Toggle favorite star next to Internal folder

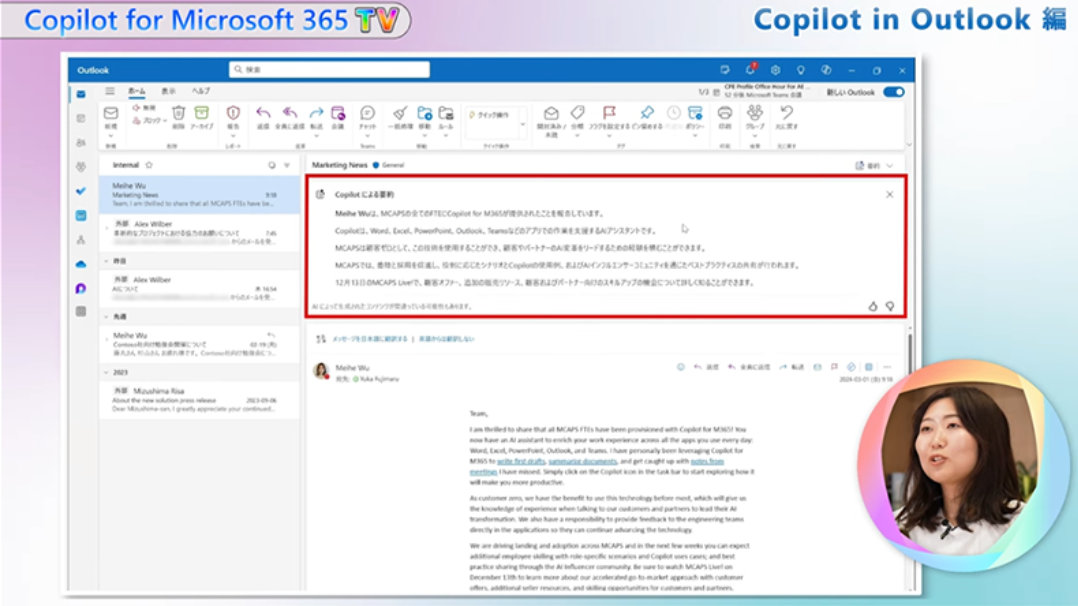click(x=149, y=164)
